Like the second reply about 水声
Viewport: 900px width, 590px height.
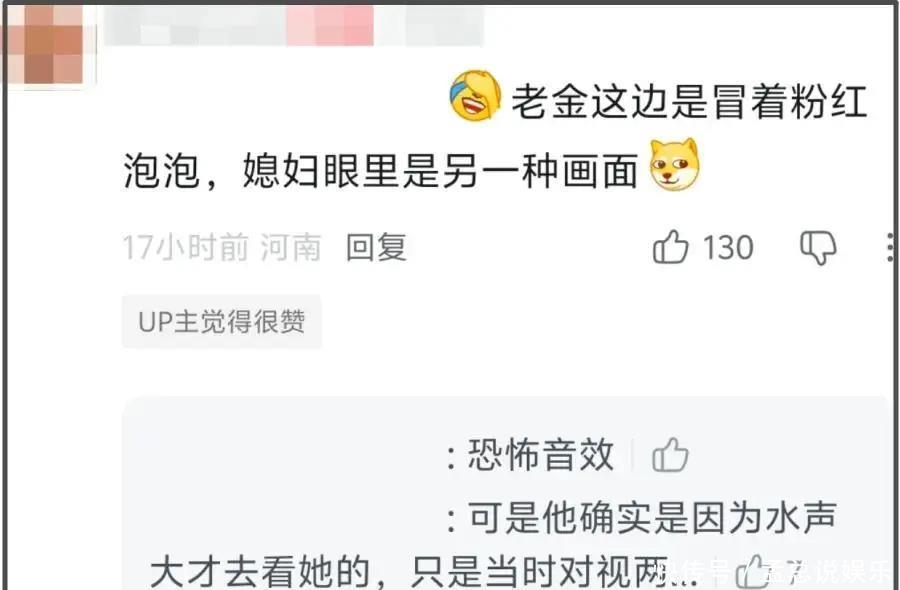(x=757, y=572)
